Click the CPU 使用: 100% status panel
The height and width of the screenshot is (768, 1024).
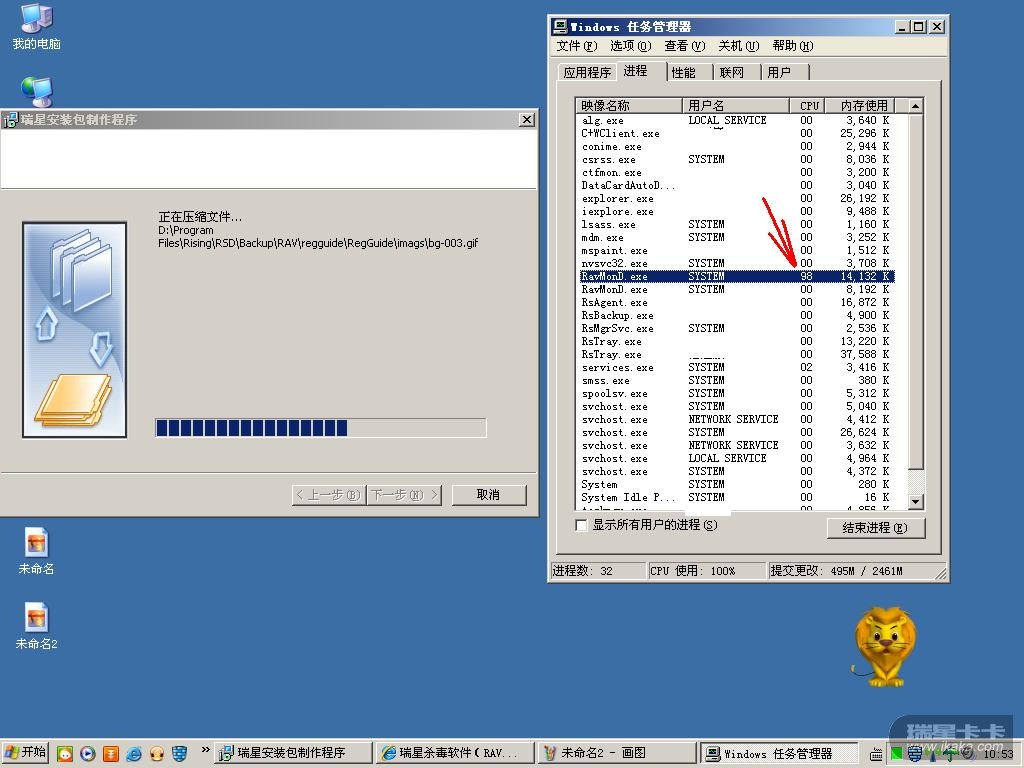(707, 571)
